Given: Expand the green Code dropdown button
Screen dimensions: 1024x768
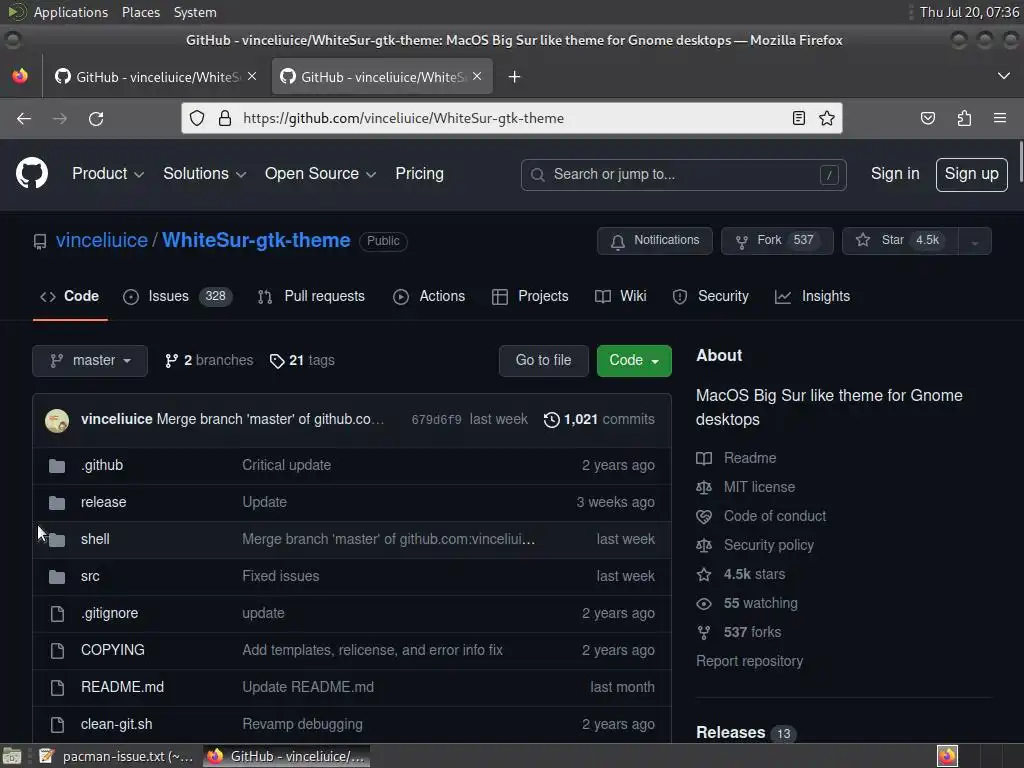Looking at the screenshot, I should click(633, 360).
